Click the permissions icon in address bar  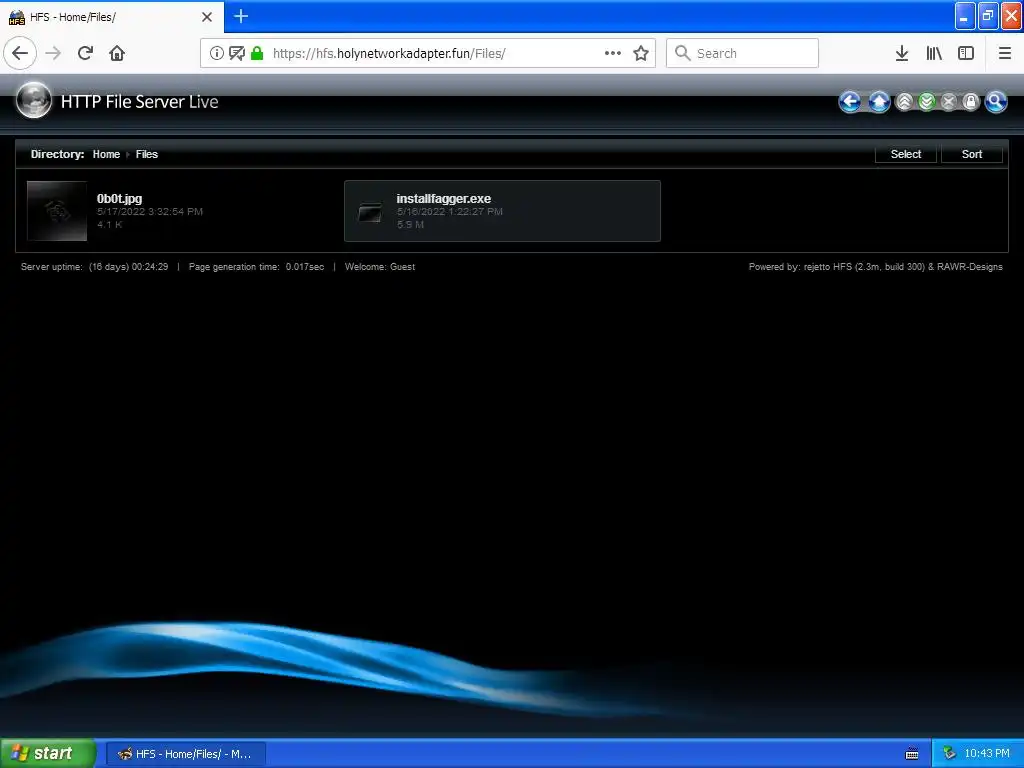click(x=237, y=53)
